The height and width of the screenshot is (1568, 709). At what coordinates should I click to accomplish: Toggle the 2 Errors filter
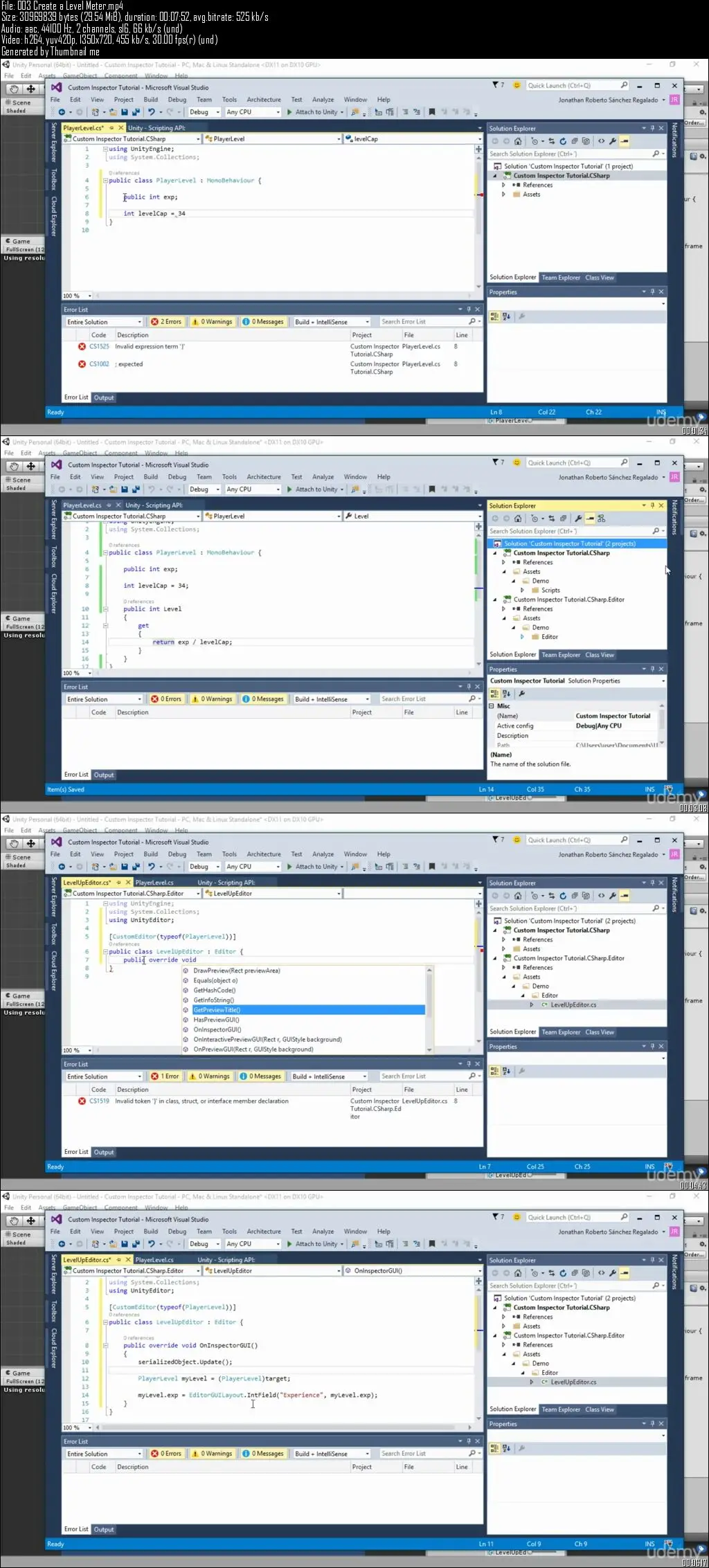pyautogui.click(x=166, y=322)
